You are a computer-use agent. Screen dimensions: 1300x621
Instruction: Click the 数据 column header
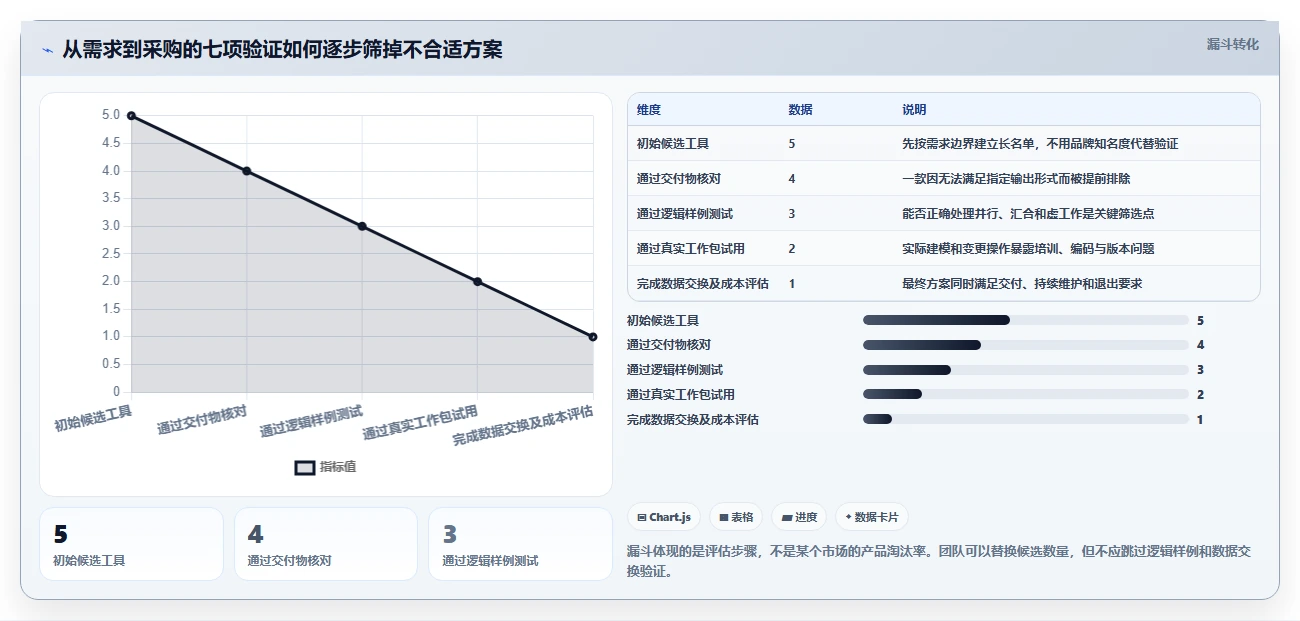tap(800, 110)
